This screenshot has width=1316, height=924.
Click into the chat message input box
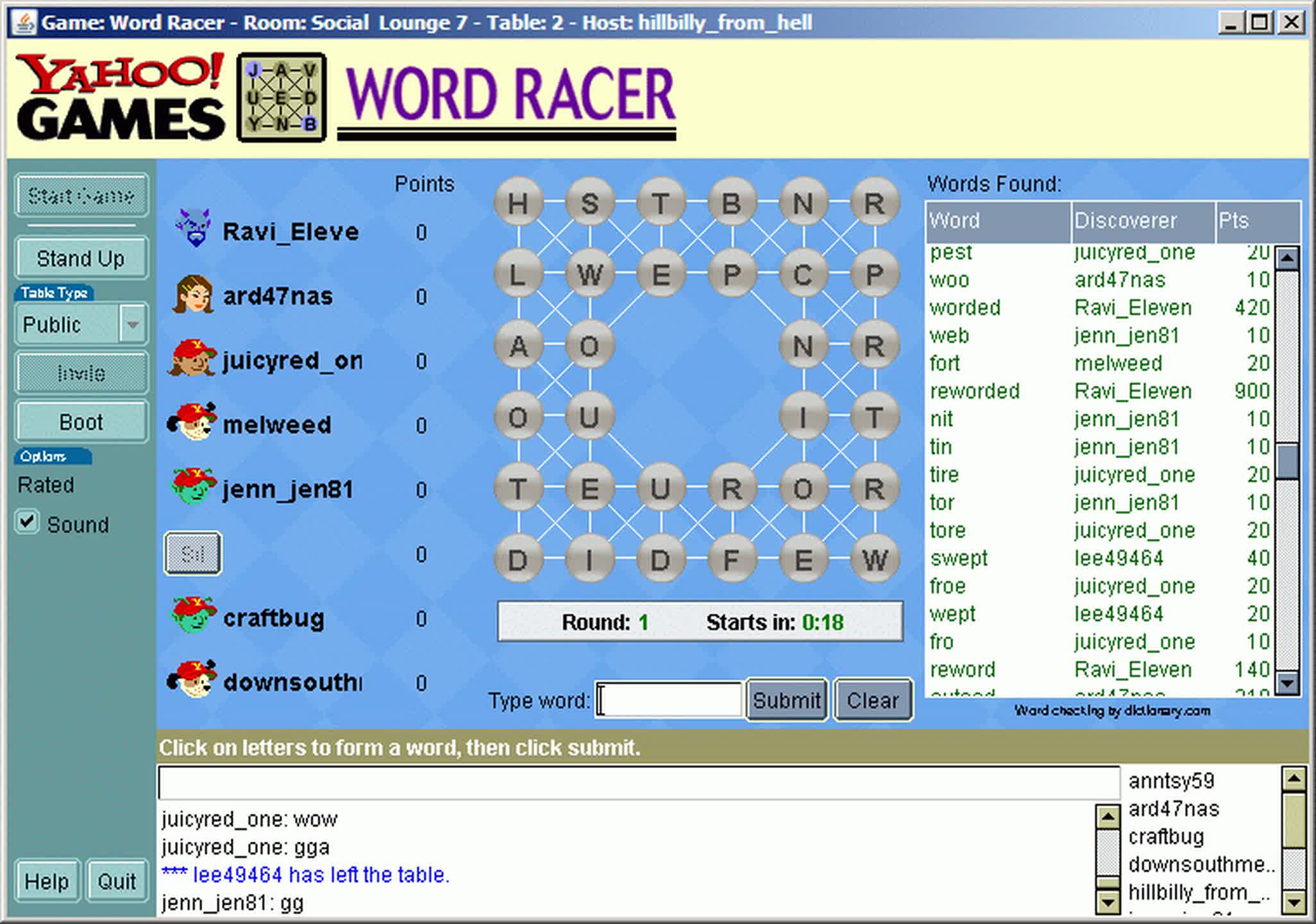coord(639,783)
